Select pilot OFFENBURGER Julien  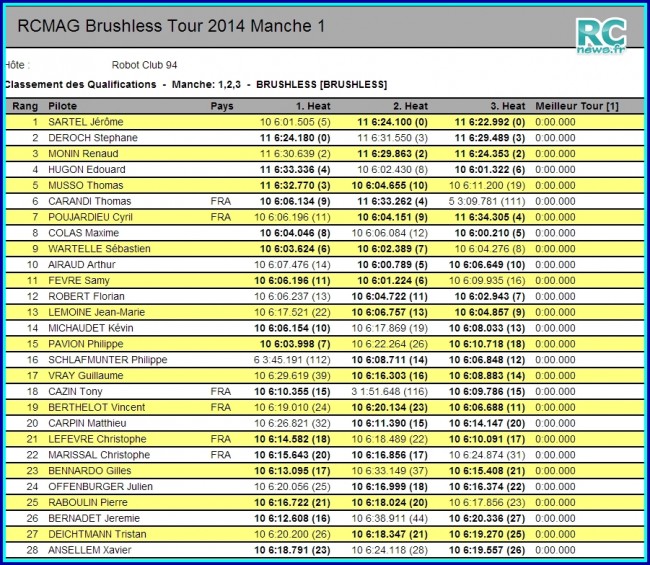[x=100, y=487]
